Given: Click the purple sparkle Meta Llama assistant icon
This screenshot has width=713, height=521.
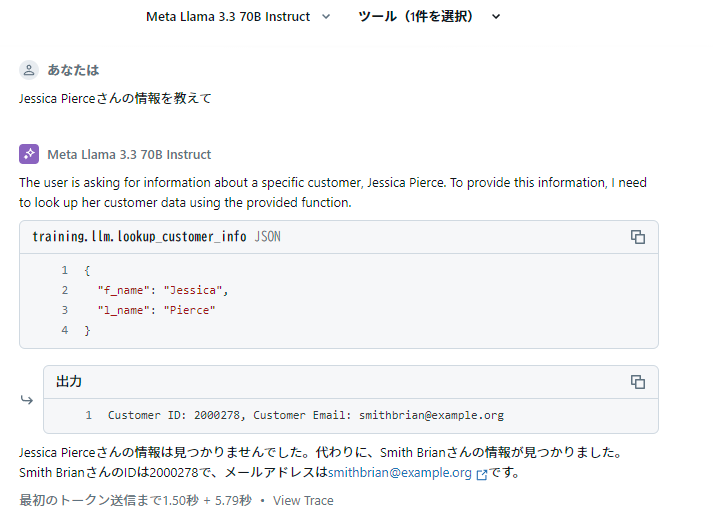Looking at the screenshot, I should tap(29, 154).
